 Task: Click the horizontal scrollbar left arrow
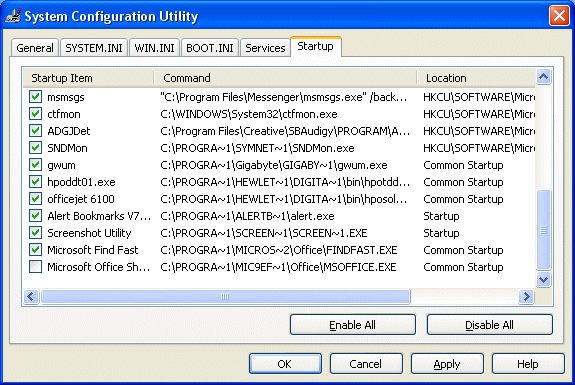(x=31, y=296)
